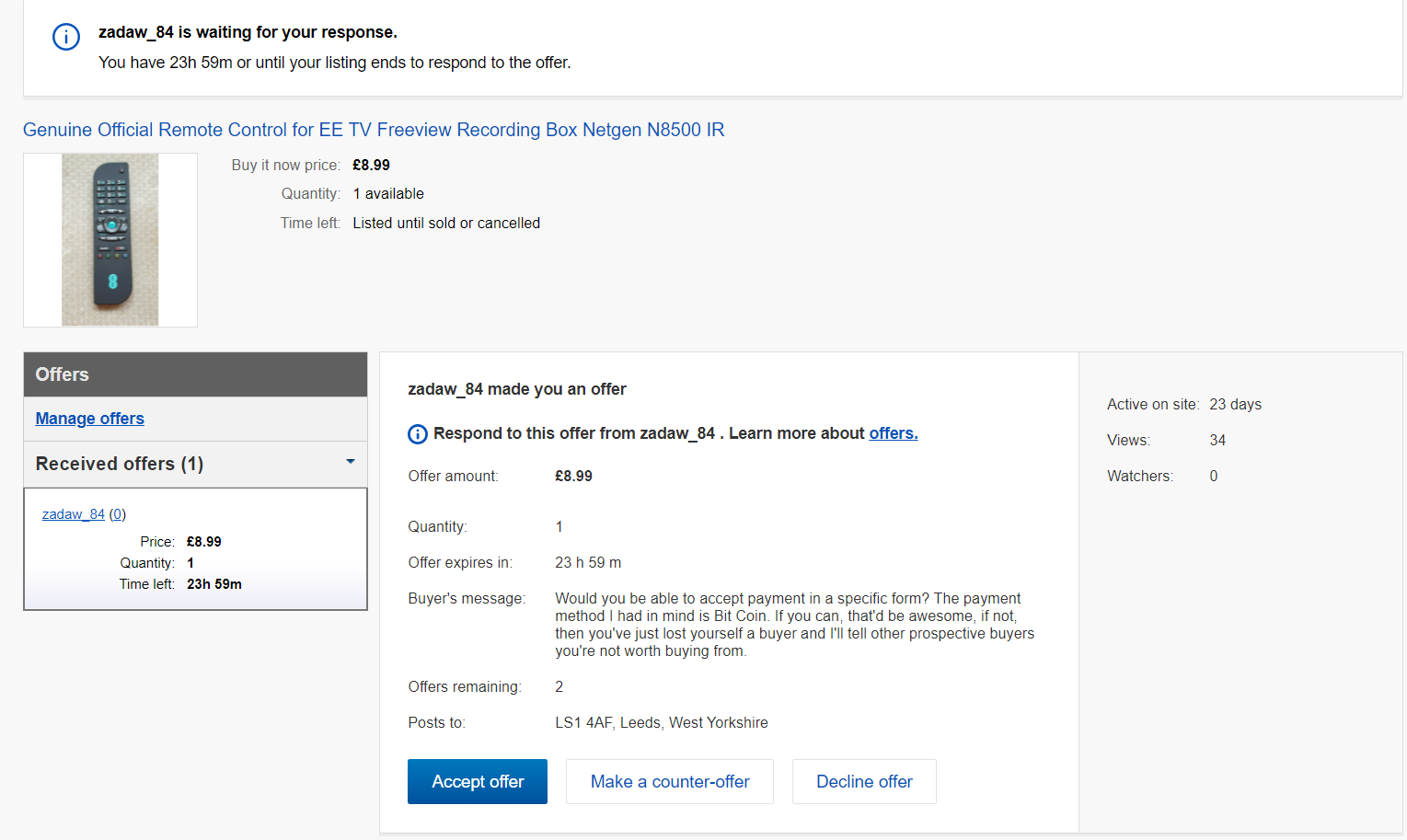Accept the £8.99 offer
This screenshot has width=1407, height=840.
click(x=477, y=781)
